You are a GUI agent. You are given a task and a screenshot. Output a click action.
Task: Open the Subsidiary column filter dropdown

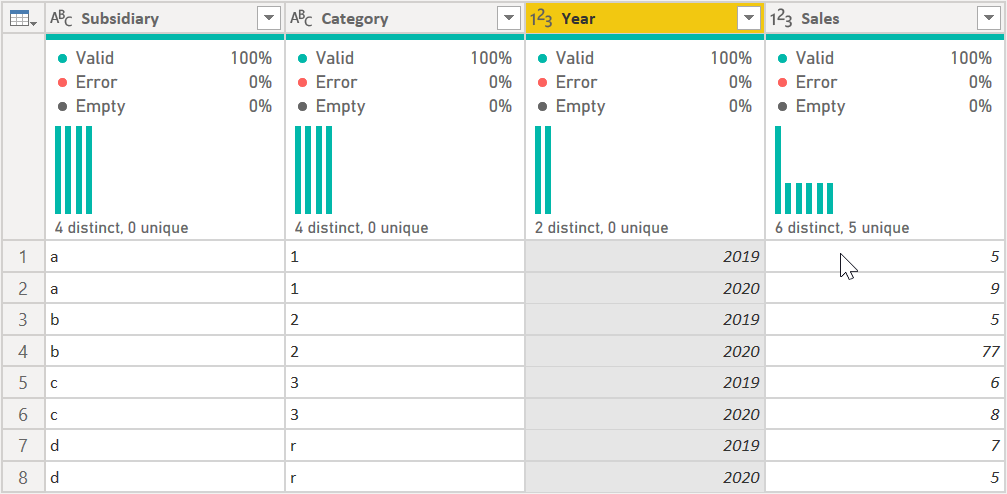click(x=268, y=19)
